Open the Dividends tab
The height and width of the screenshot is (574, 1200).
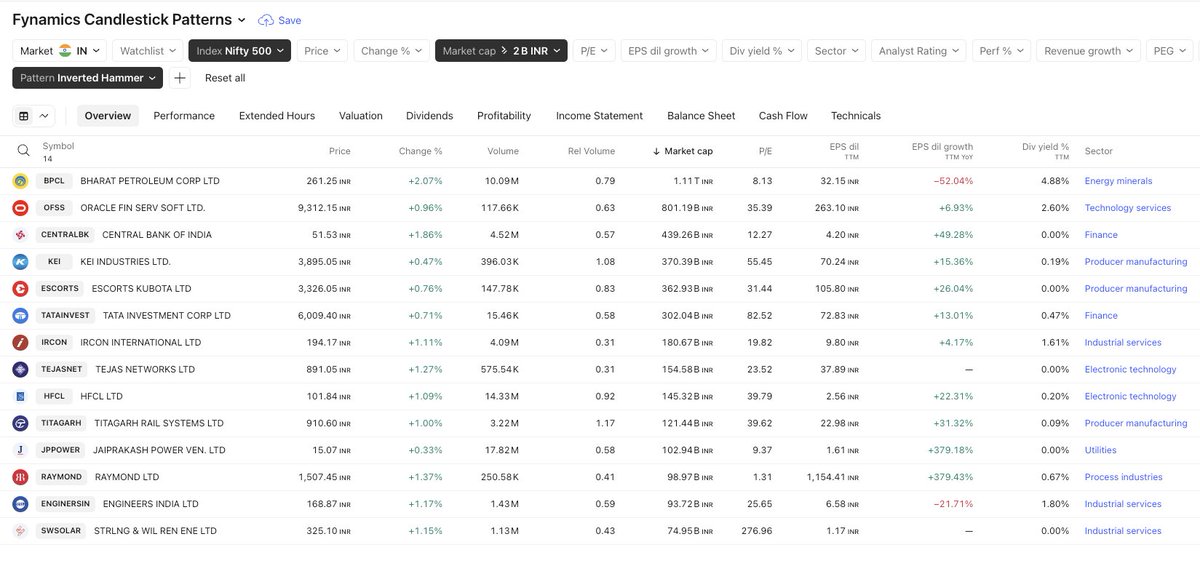tap(429, 116)
